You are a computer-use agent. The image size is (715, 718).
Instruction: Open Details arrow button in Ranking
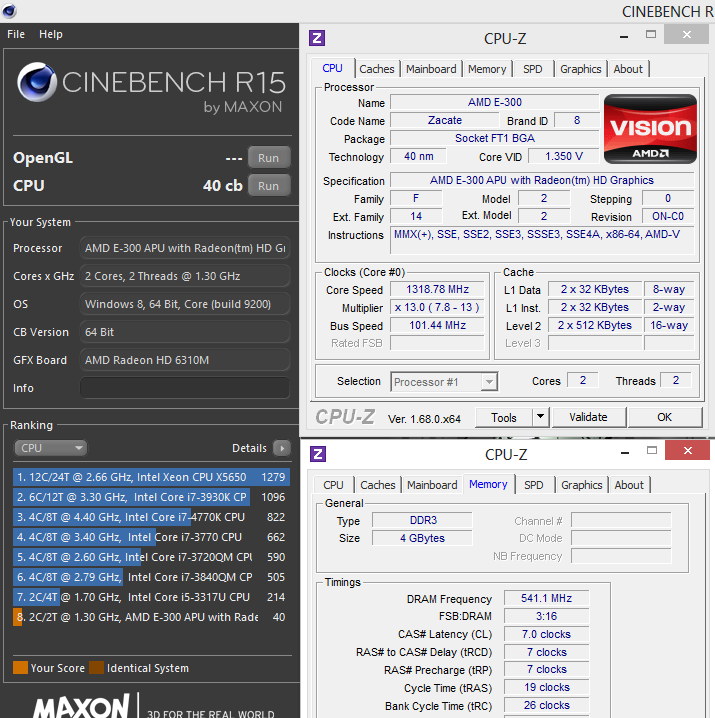click(282, 448)
